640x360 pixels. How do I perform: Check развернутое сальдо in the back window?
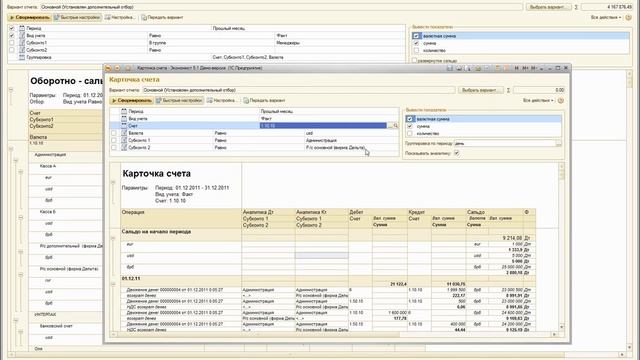pyautogui.click(x=415, y=60)
